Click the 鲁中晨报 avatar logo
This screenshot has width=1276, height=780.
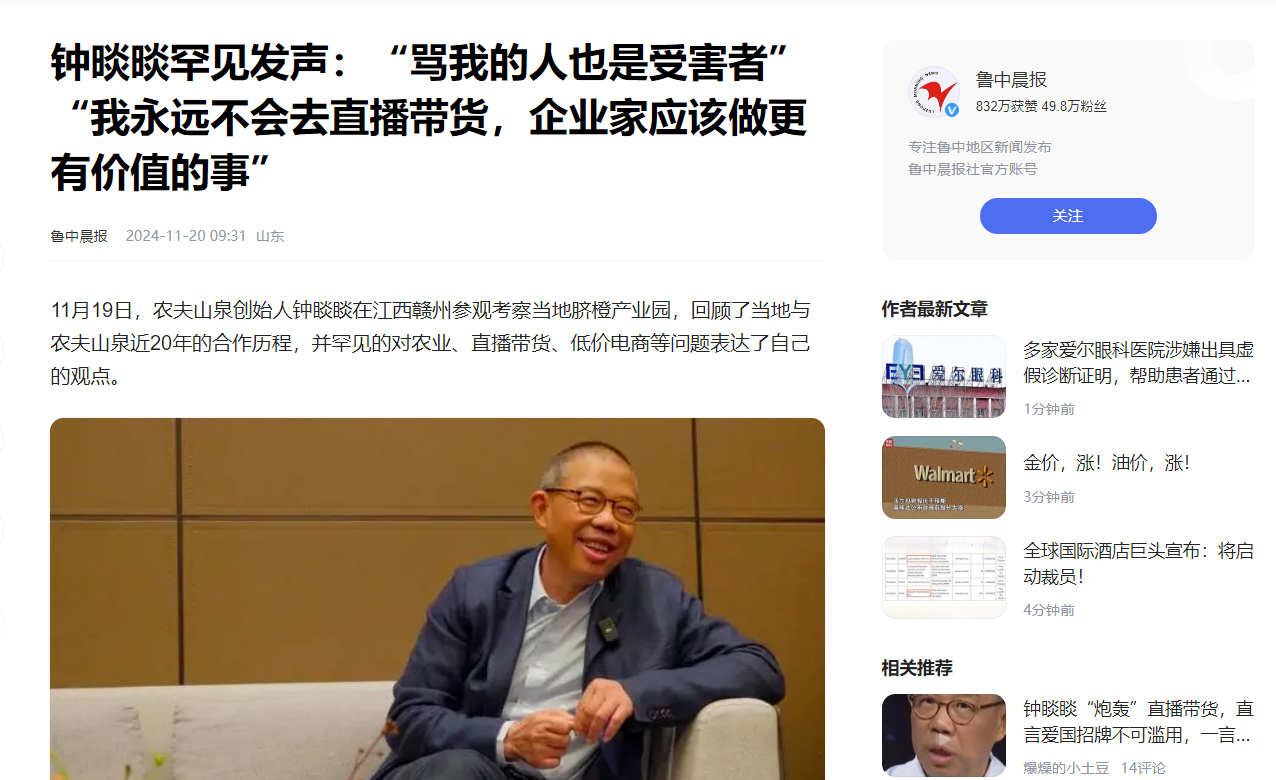point(934,92)
